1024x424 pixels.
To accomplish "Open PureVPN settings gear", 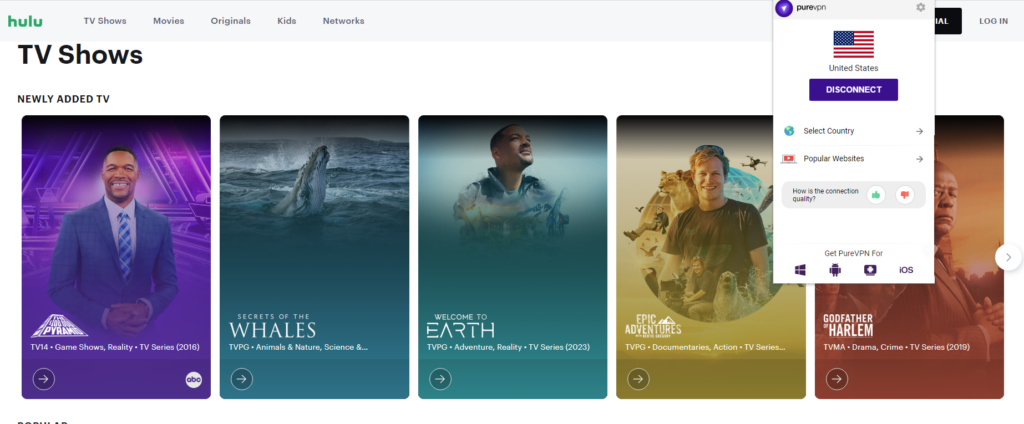I will (x=920, y=8).
